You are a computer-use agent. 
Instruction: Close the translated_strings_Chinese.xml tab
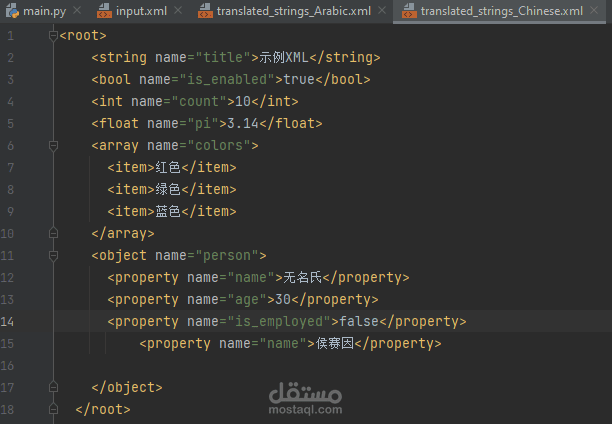point(594,11)
